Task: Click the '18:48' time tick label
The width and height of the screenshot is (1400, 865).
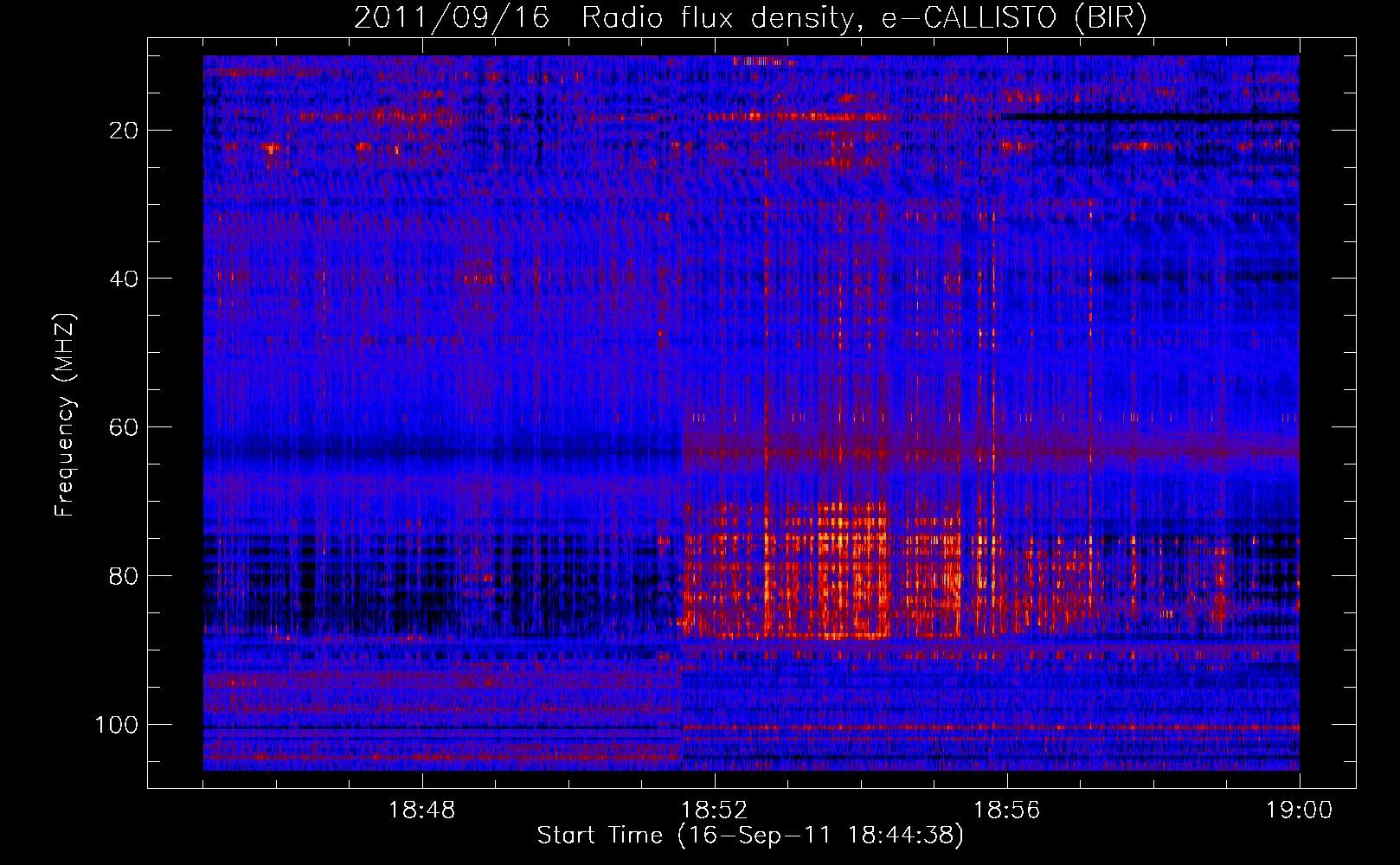Action: click(422, 811)
